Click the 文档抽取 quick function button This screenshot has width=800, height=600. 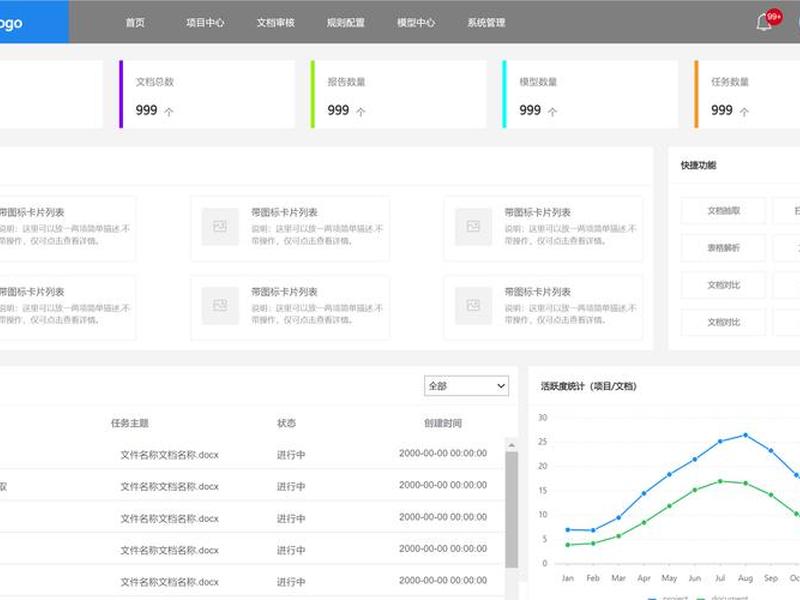[723, 210]
